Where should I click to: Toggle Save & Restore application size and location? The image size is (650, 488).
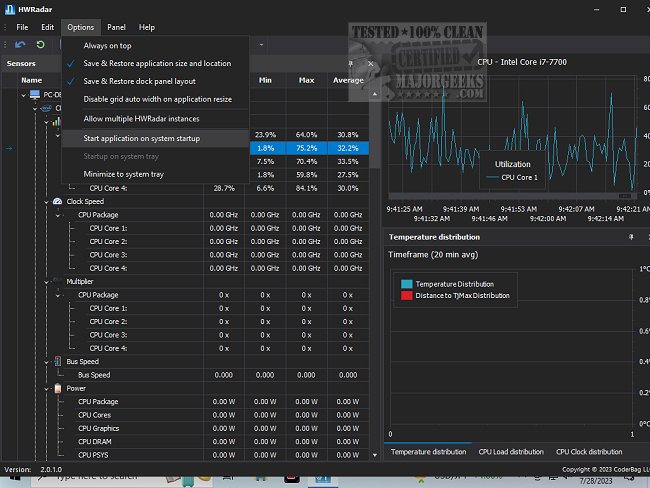point(157,63)
